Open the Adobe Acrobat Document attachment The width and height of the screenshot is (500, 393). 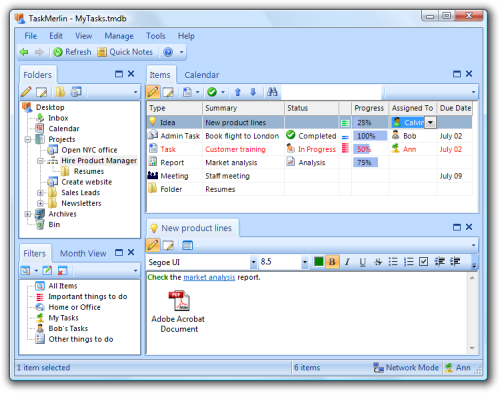pos(179,312)
